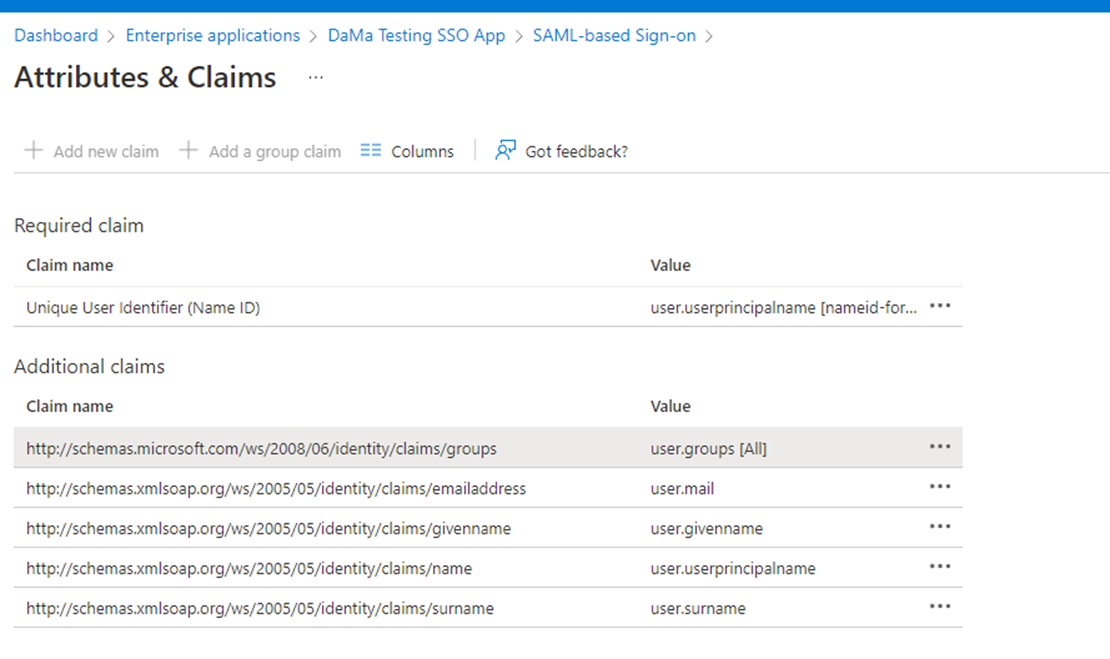Open ellipsis menu for the givenname claim row
This screenshot has width=1110, height=659.
[x=940, y=527]
